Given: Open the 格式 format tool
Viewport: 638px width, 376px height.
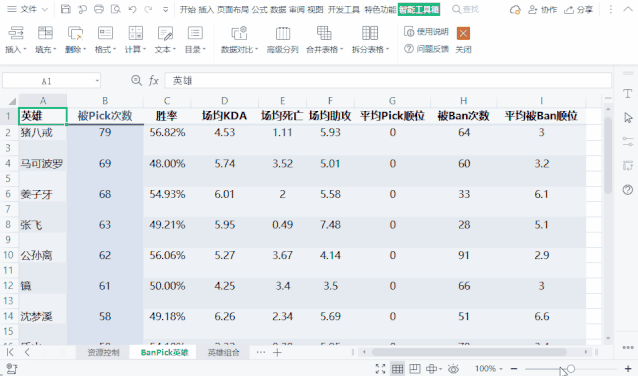Looking at the screenshot, I should click(x=105, y=40).
